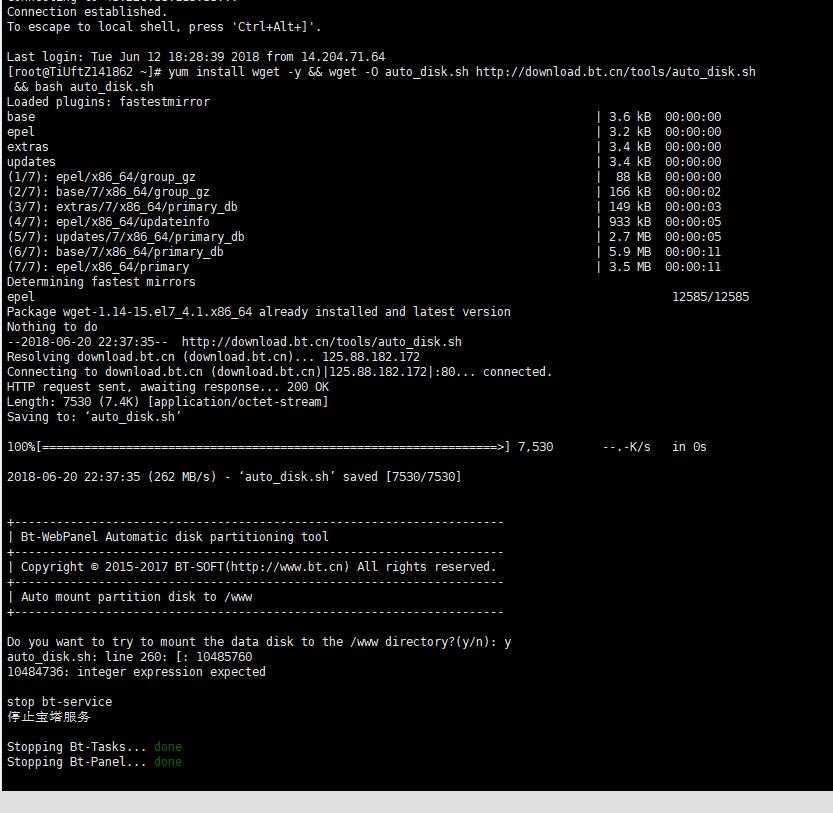Click '10484736: integer expression expected' line
Image resolution: width=833 pixels, height=813 pixels.
pyautogui.click(x=137, y=672)
